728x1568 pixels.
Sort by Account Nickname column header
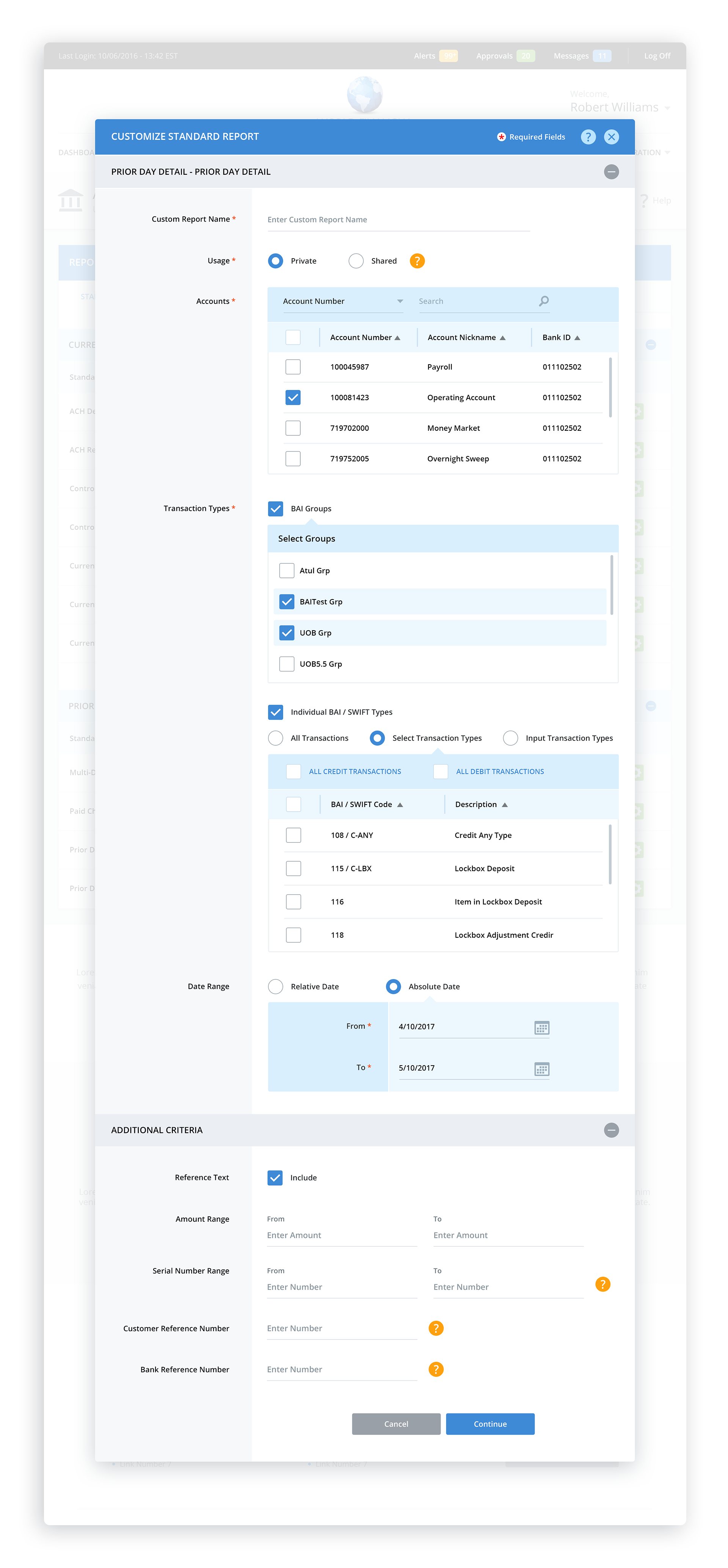click(x=466, y=338)
